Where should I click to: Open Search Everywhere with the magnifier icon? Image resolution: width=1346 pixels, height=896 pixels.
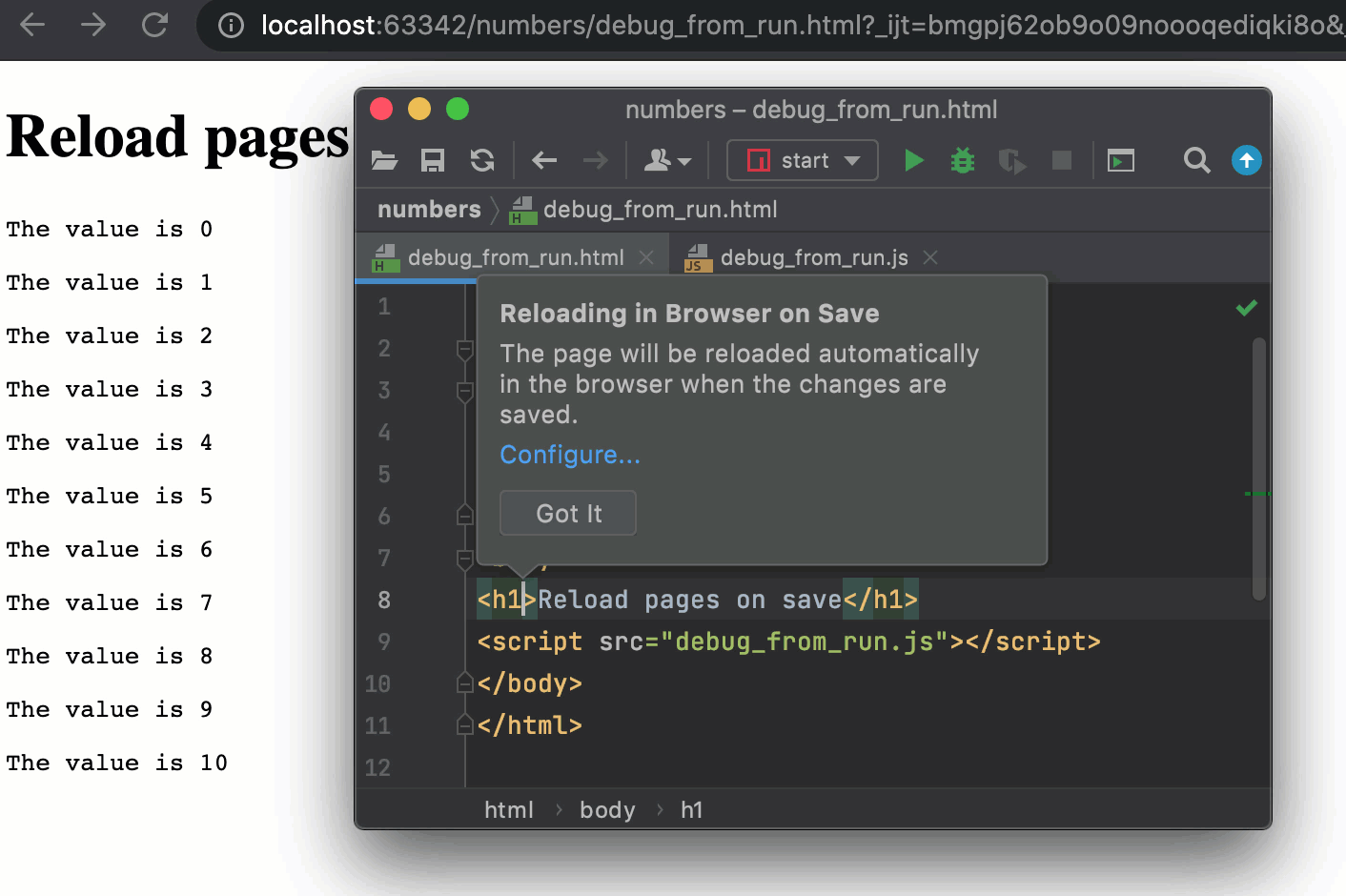pos(1196,160)
